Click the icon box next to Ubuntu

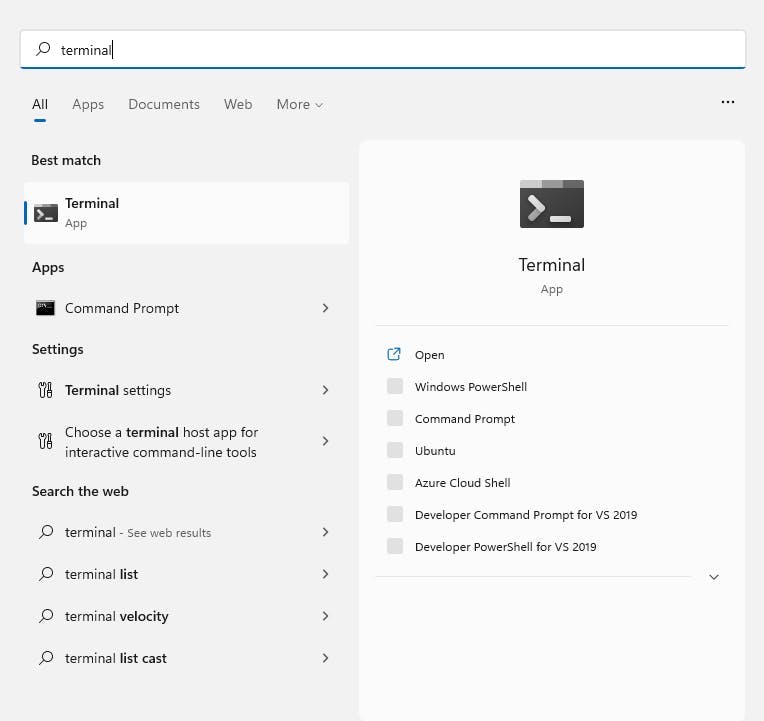(x=395, y=450)
